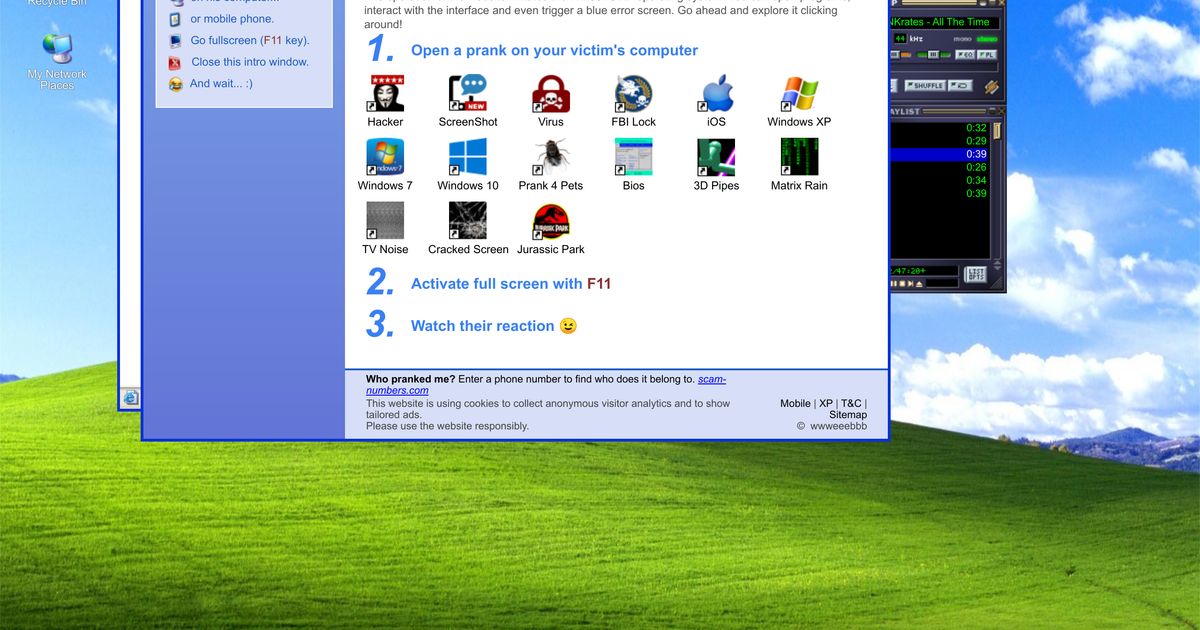
Task: Click the mobile phone icon in sidebar
Action: pos(175,19)
